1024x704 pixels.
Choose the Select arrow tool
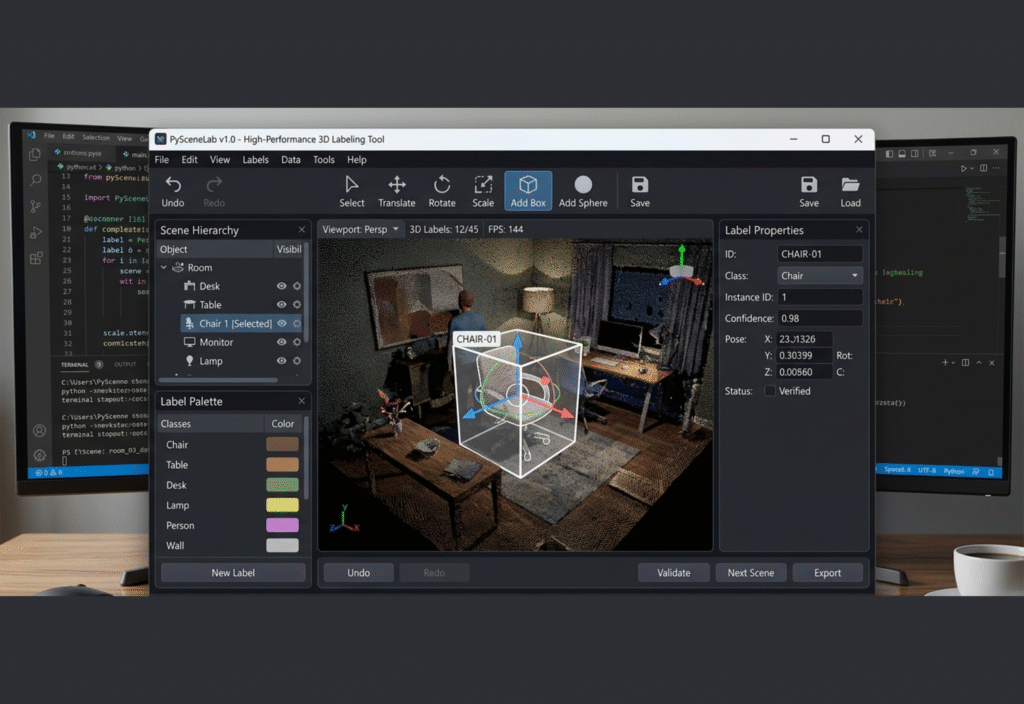tap(351, 190)
